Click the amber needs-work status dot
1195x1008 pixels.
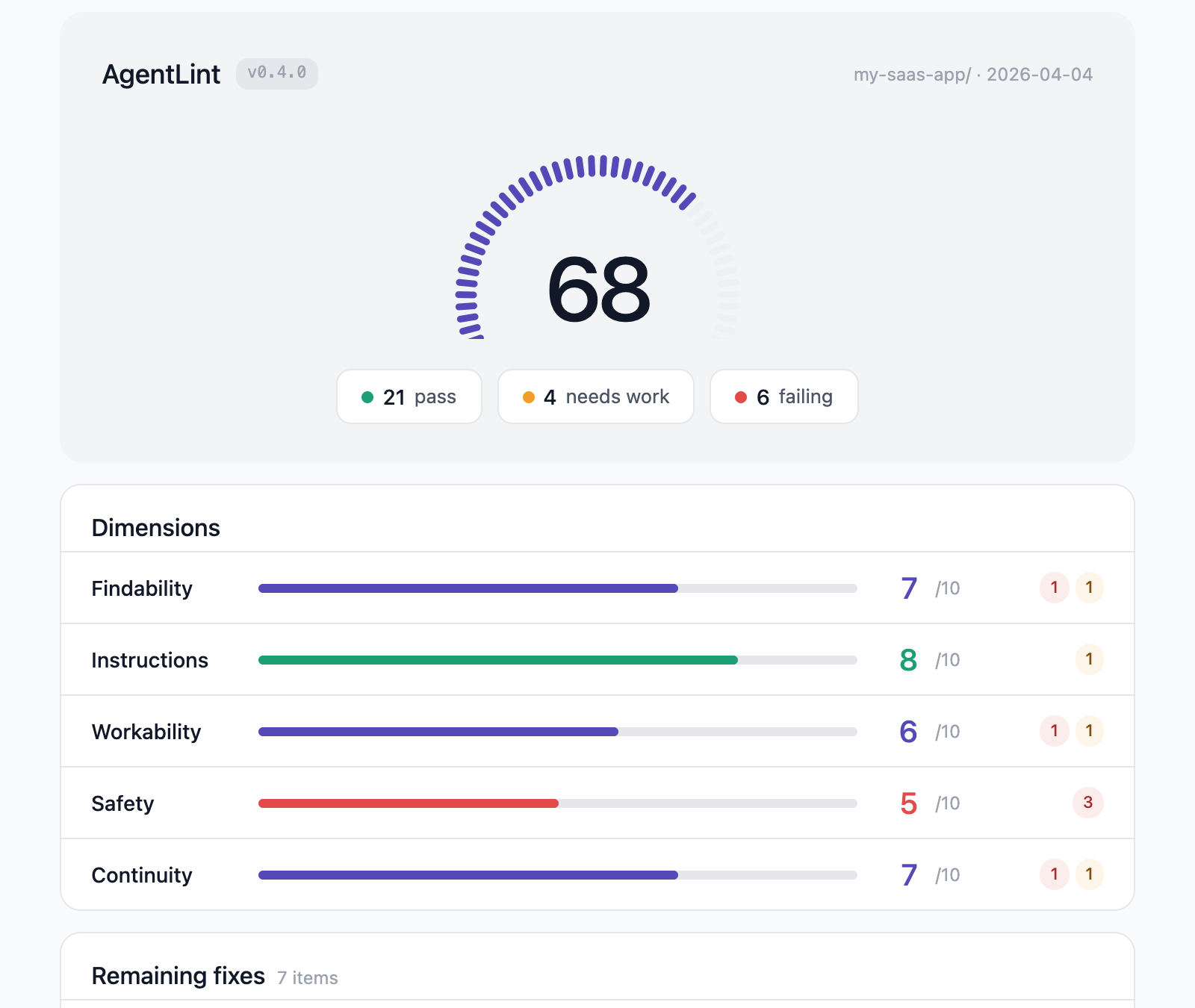pyautogui.click(x=529, y=397)
